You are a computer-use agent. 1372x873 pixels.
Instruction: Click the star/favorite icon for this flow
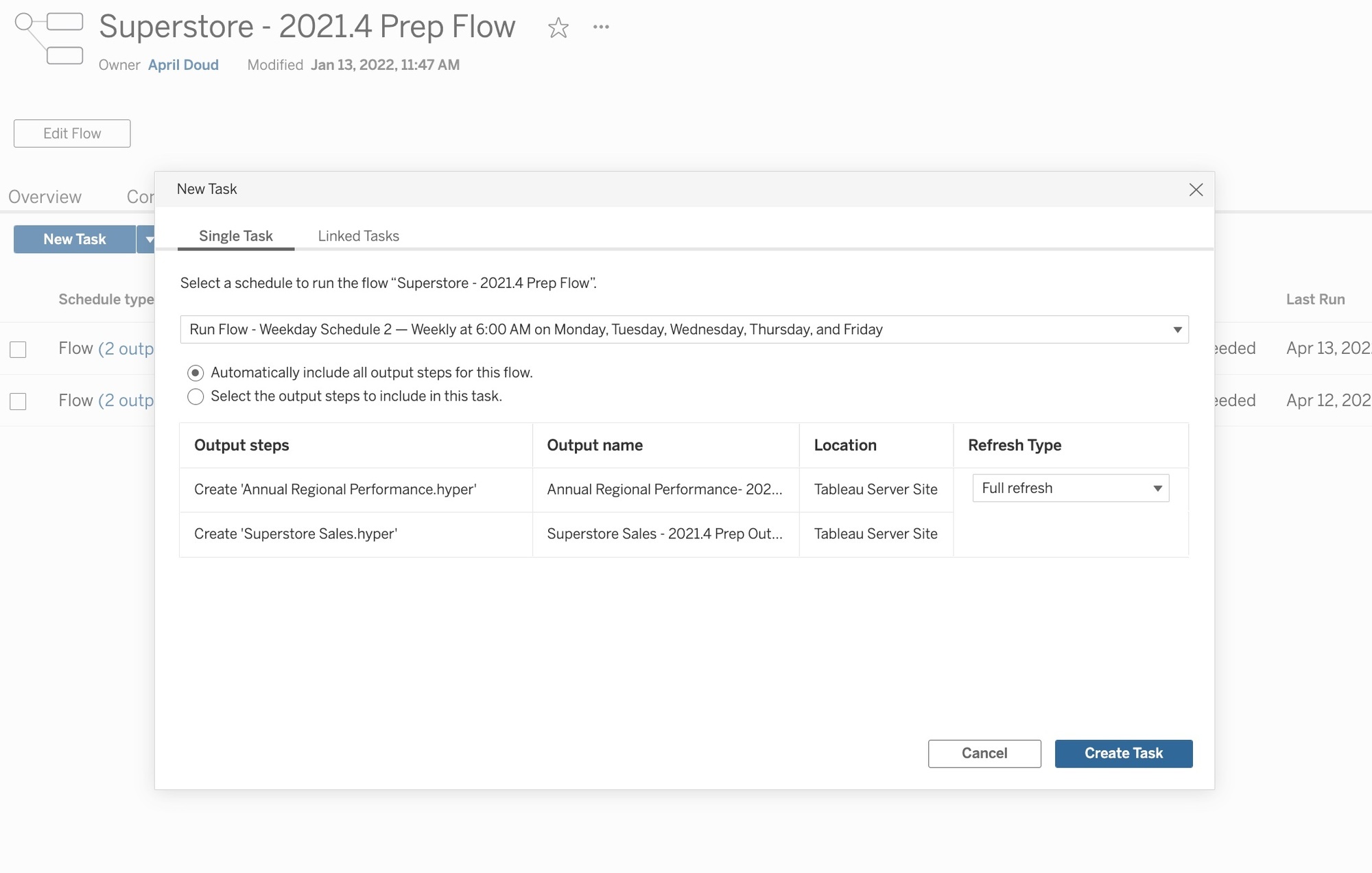[x=558, y=26]
